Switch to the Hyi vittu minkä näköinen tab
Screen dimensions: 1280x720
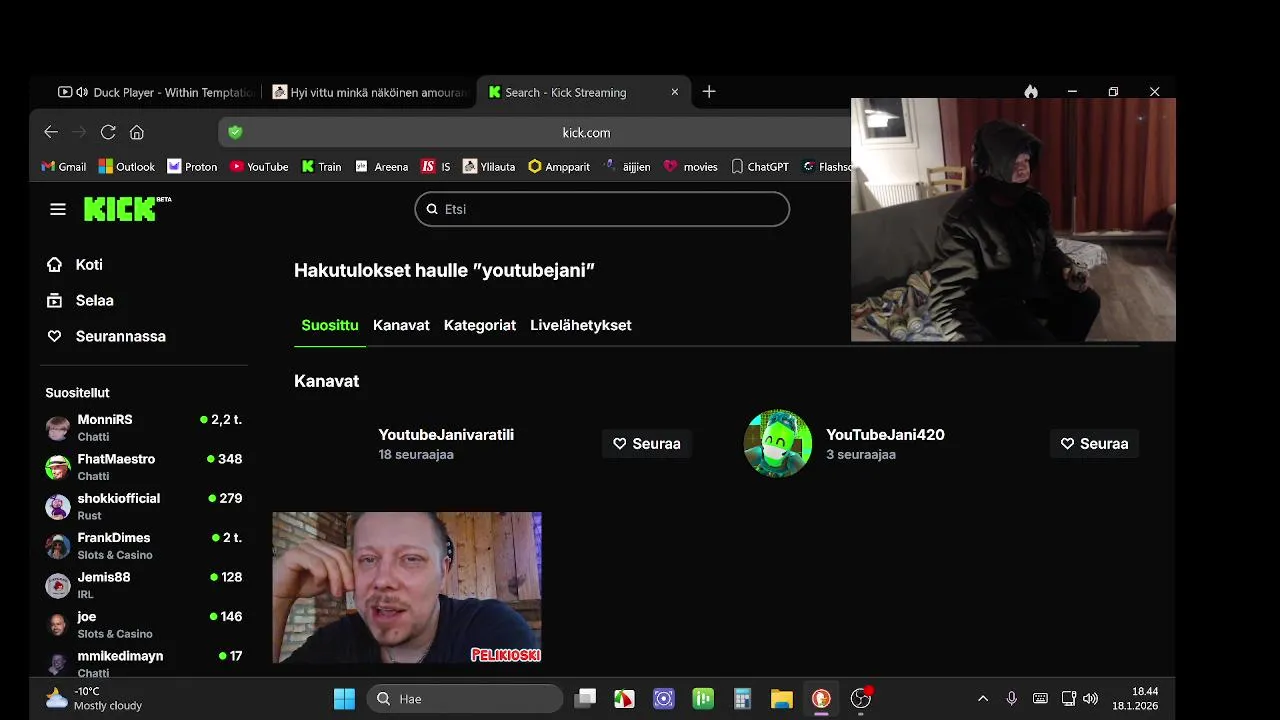[370, 92]
